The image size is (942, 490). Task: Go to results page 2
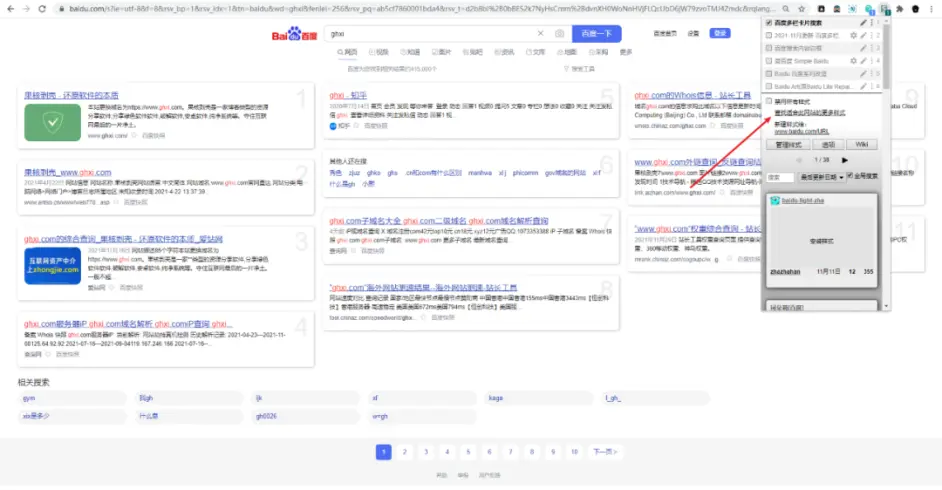405,452
